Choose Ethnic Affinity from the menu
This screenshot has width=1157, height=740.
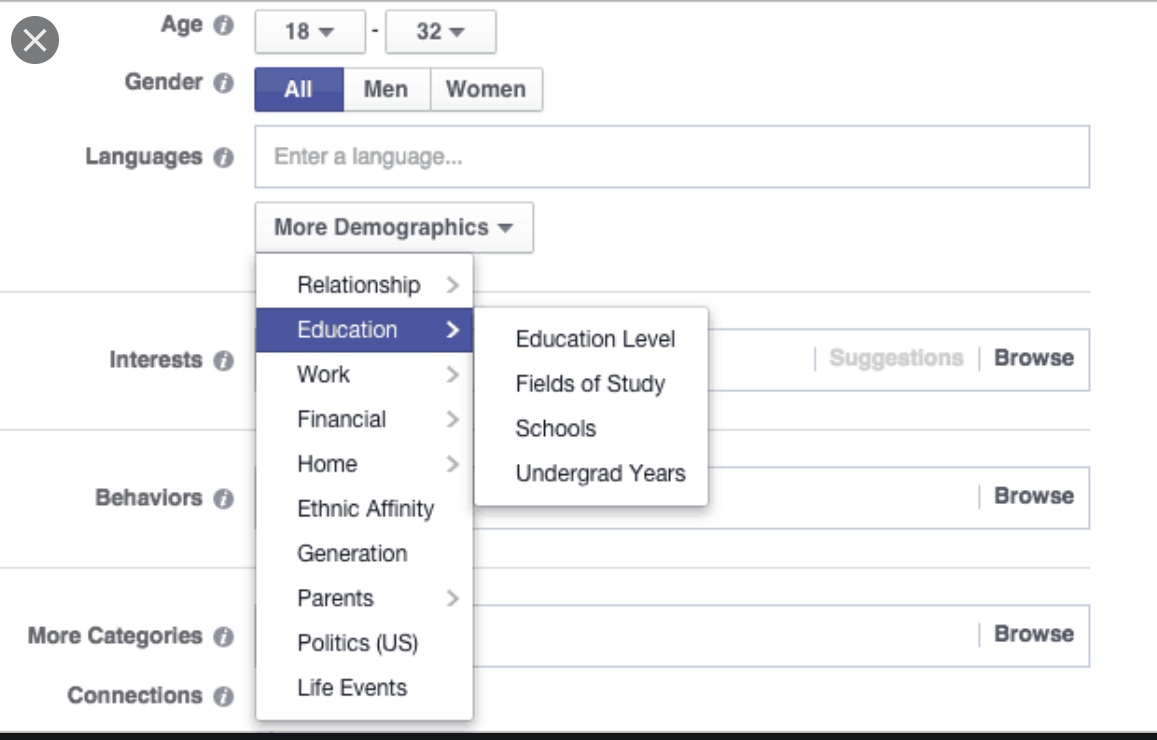tap(365, 509)
